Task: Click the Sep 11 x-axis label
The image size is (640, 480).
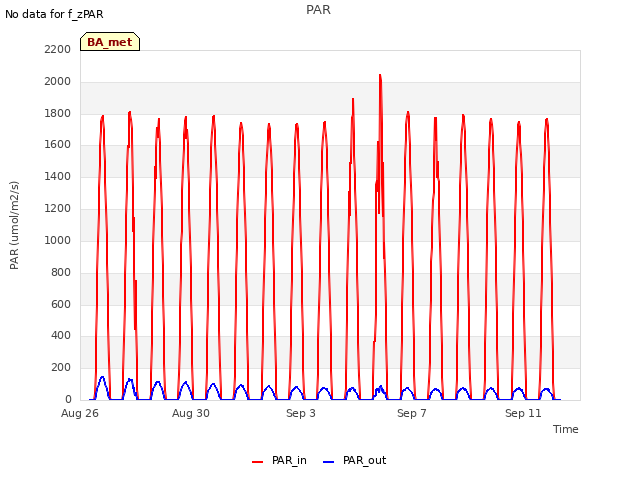Action: pyautogui.click(x=523, y=413)
